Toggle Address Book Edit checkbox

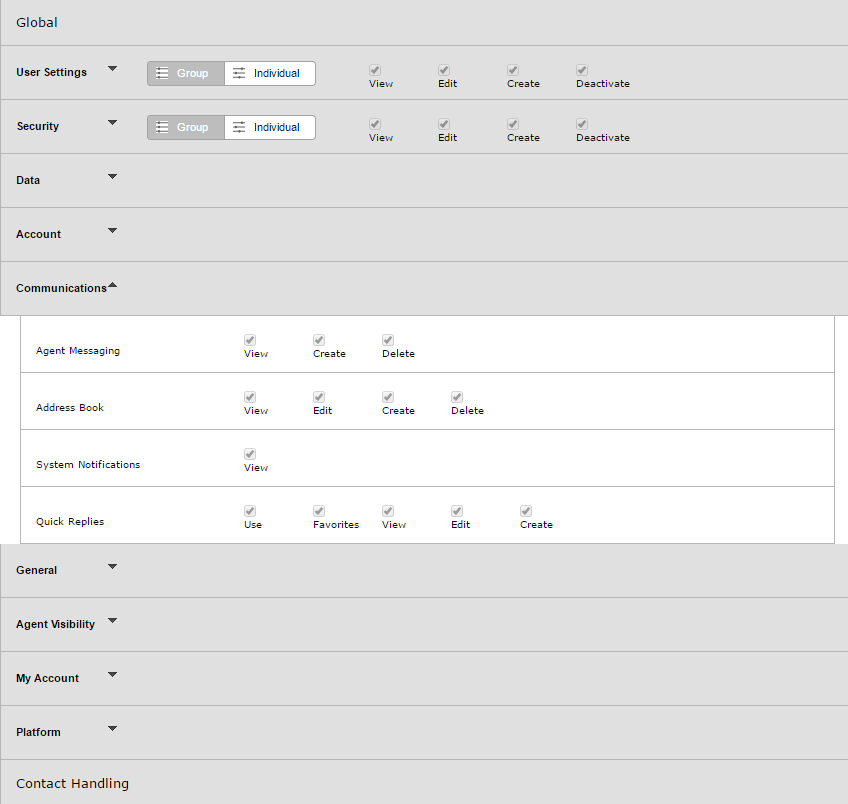tap(319, 397)
